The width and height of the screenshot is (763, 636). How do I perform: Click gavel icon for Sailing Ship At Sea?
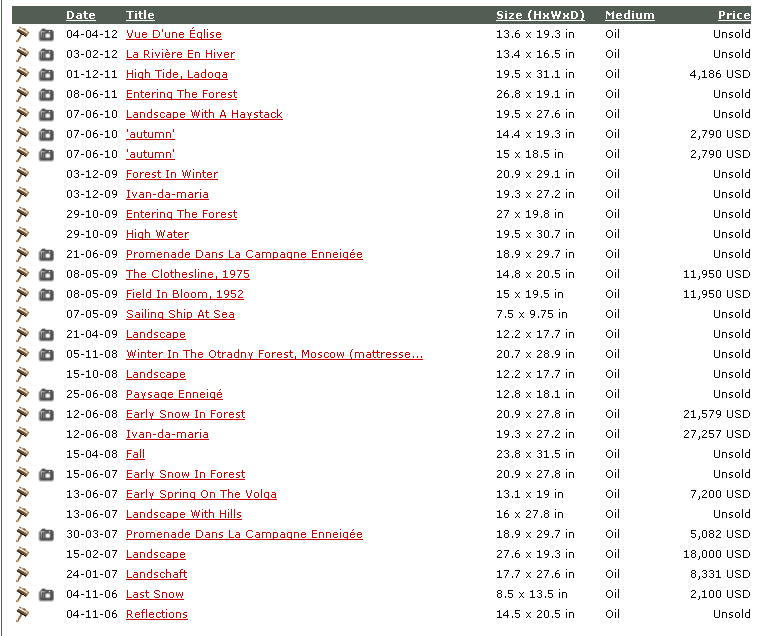(22, 314)
